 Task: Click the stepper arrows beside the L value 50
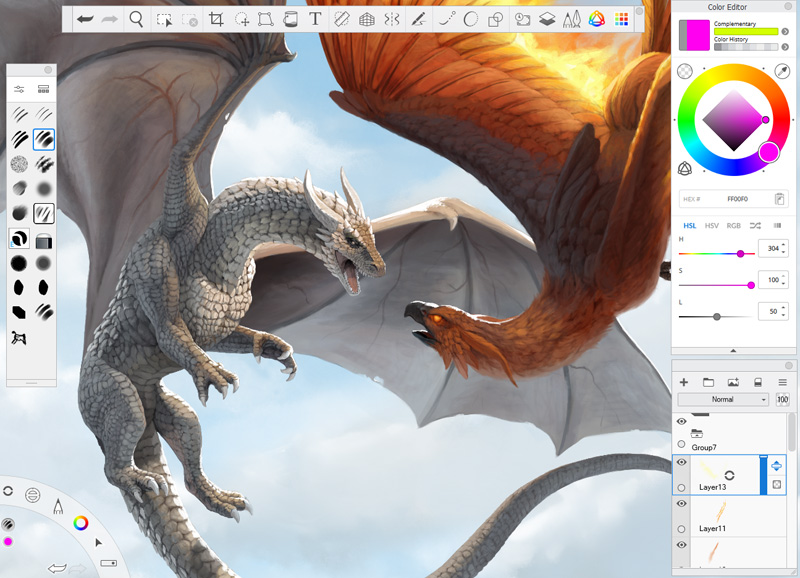784,311
